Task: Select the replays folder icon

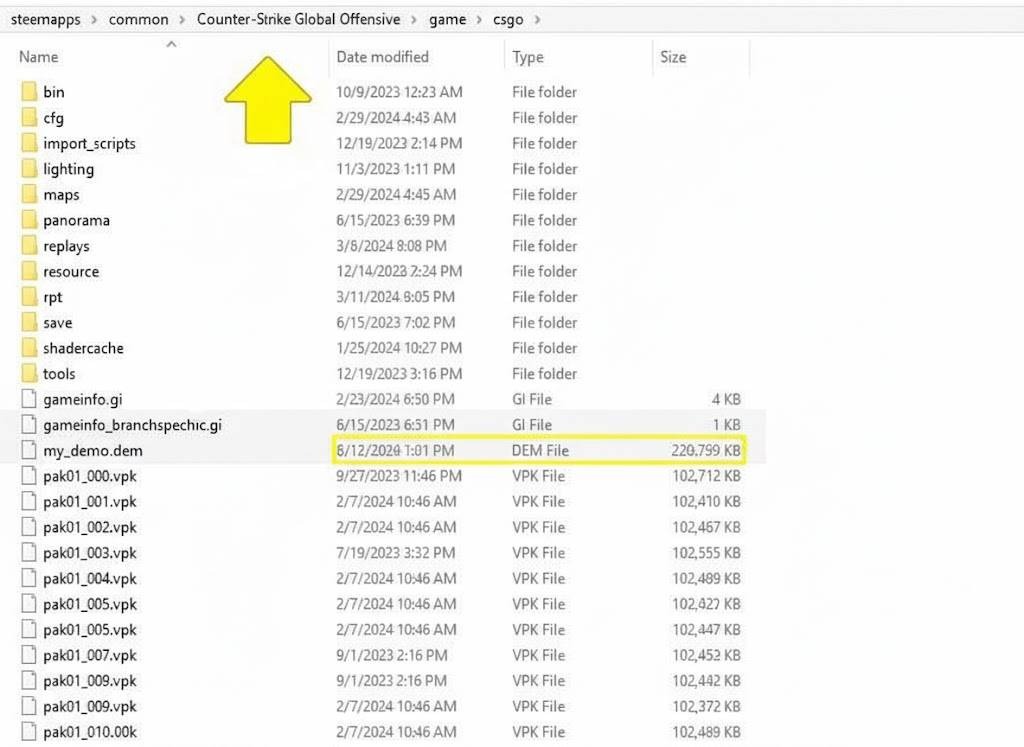Action: (x=27, y=246)
